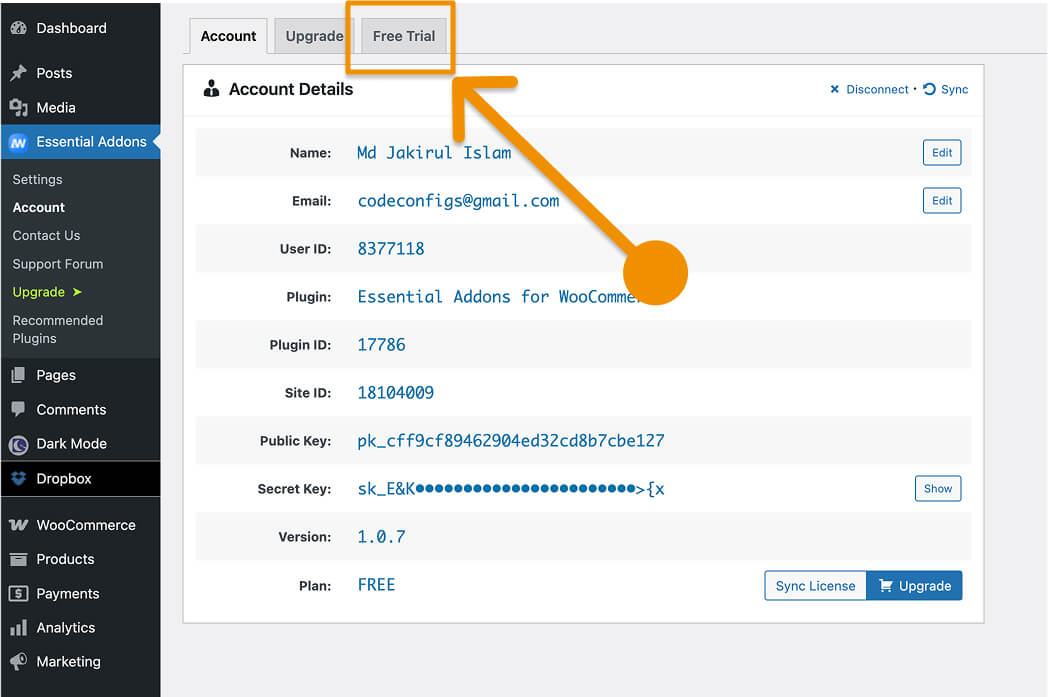Image resolution: width=1048 pixels, height=697 pixels.
Task: Select Essential Addons menu item
Action: coord(80,142)
